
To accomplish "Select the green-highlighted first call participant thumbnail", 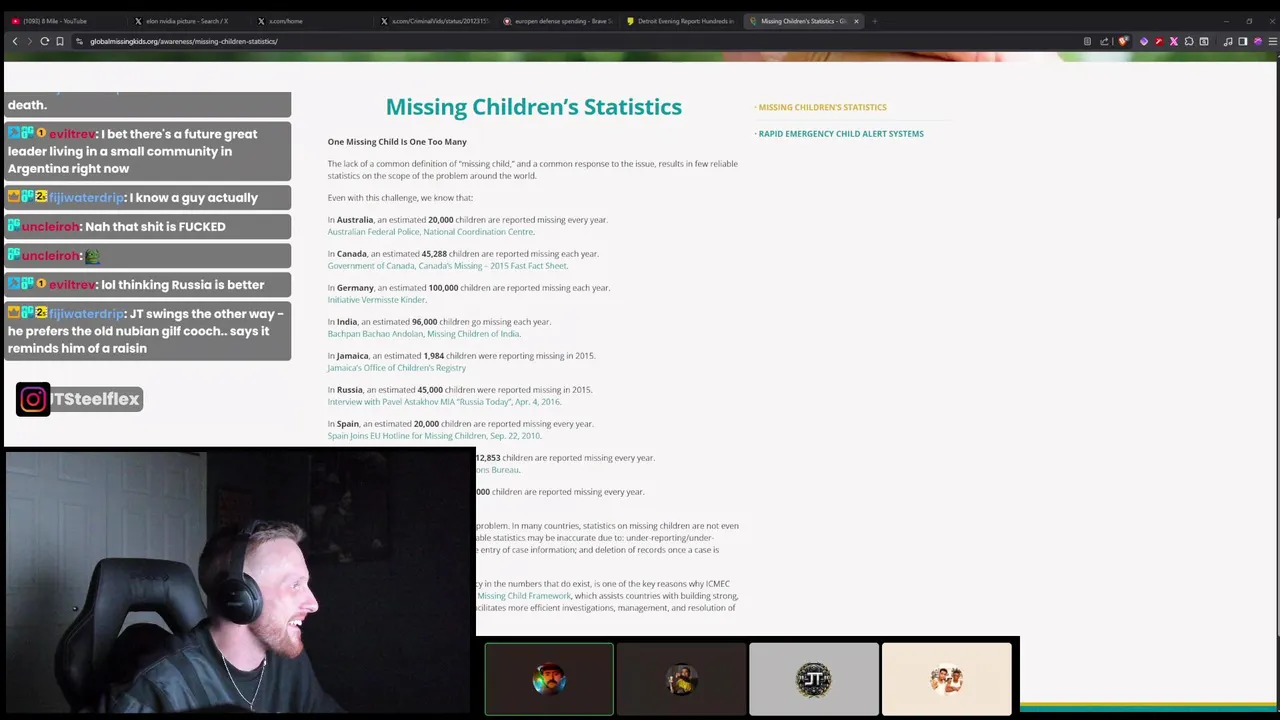I will pos(549,680).
